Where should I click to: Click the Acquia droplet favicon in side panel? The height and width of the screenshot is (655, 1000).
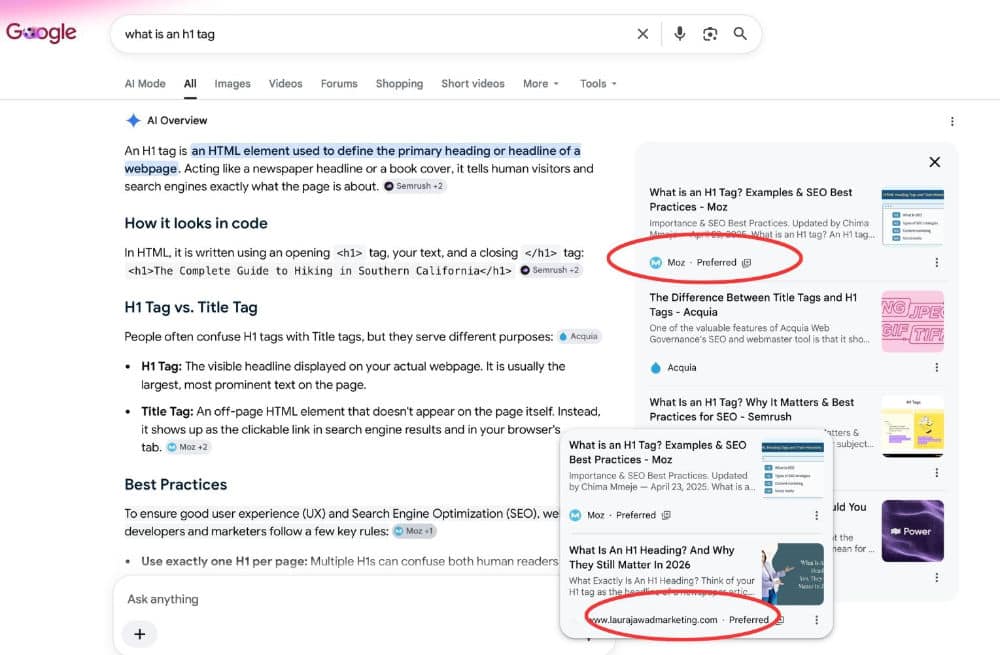(x=656, y=368)
